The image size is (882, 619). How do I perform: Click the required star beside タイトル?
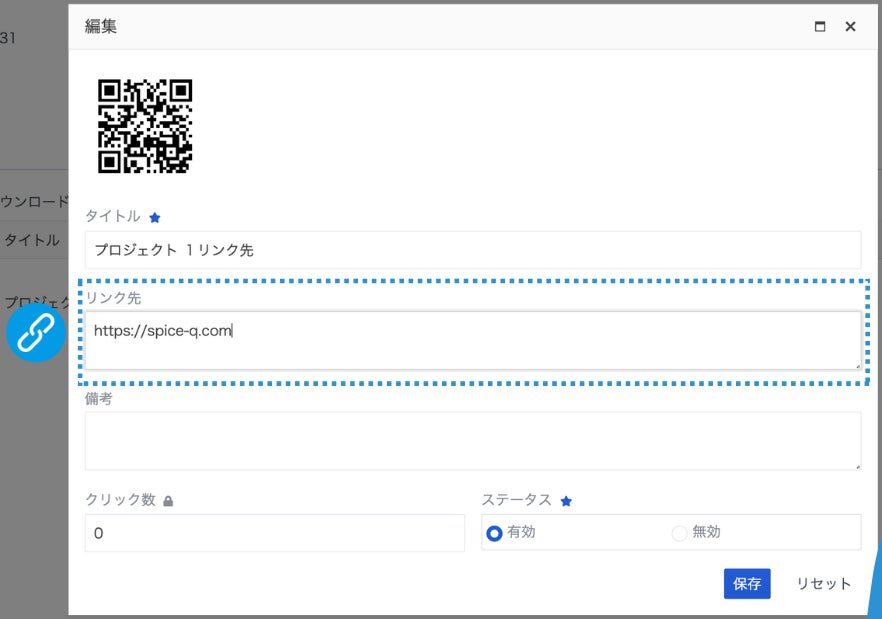click(155, 217)
